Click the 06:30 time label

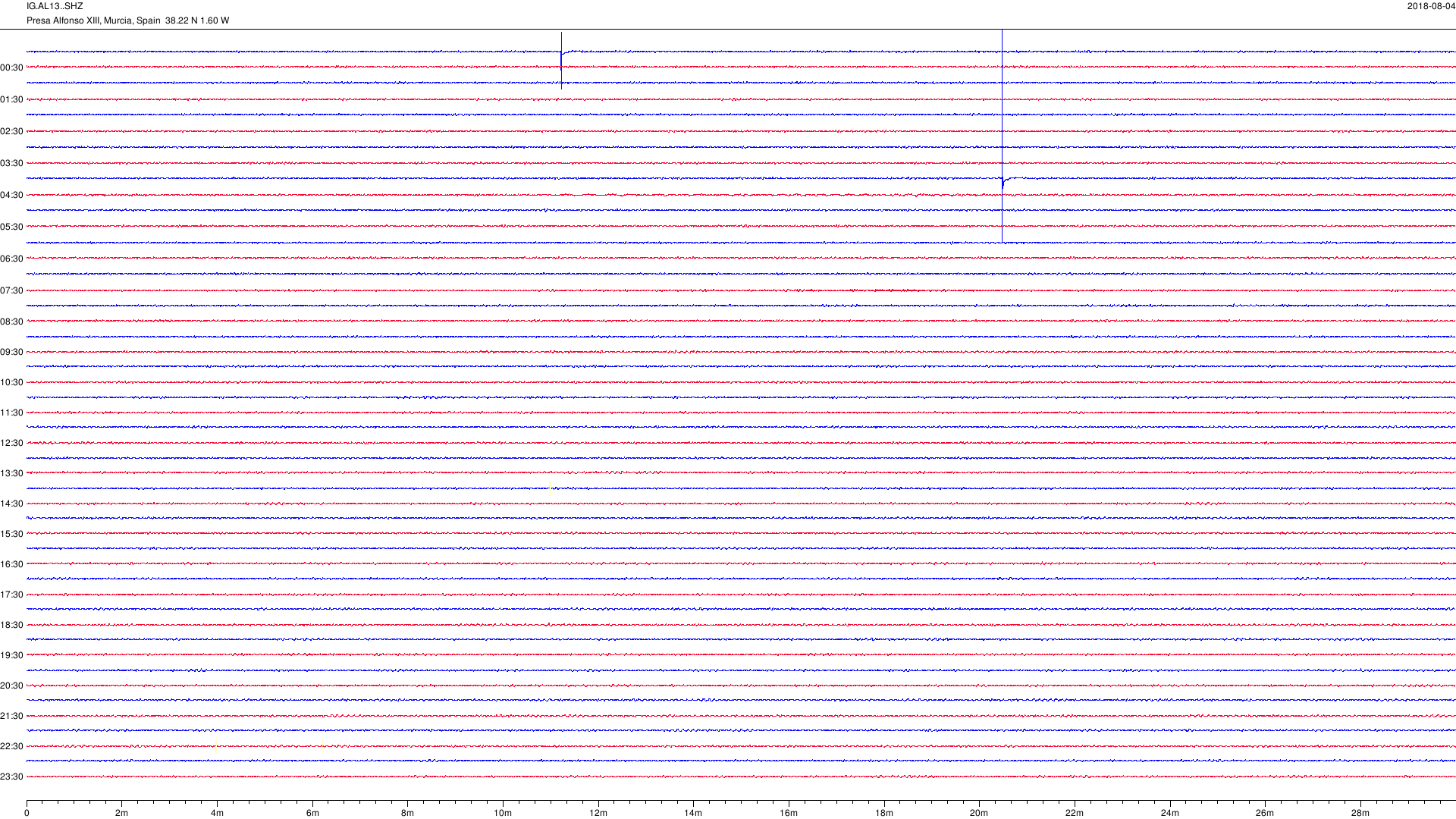[11, 259]
